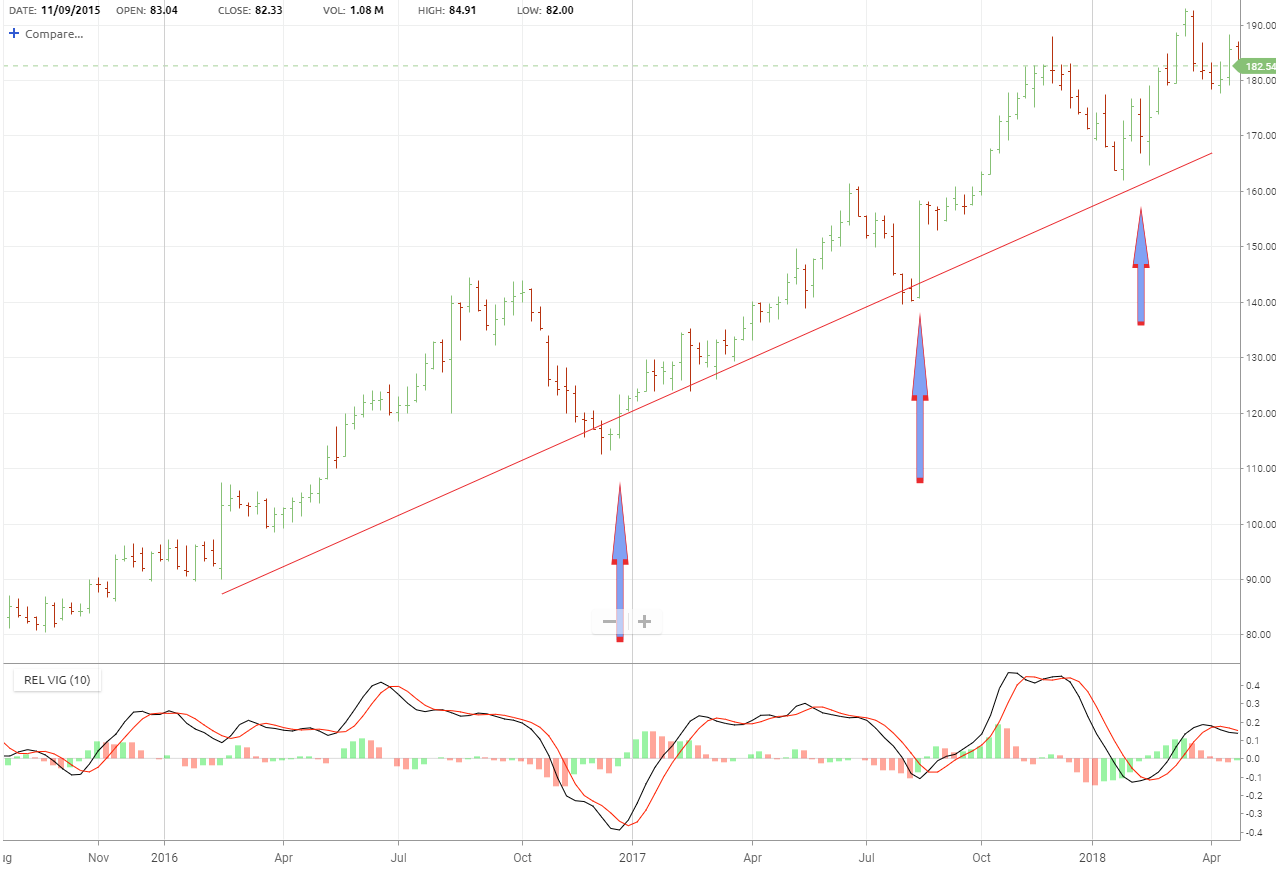Click the VOL: 1.08 M readout
This screenshot has height=873, width=1276.
[x=355, y=10]
